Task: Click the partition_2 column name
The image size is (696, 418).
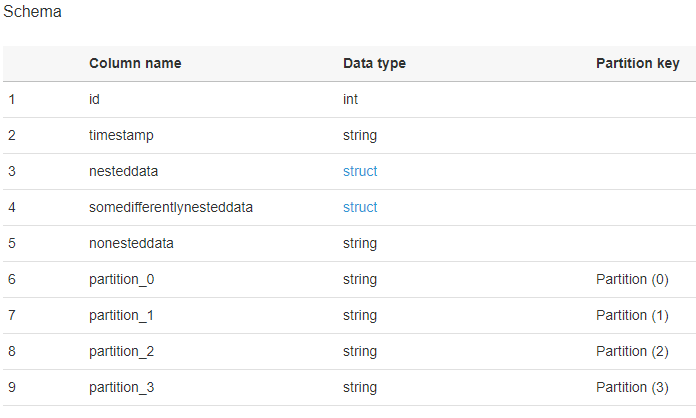Action: pos(121,351)
